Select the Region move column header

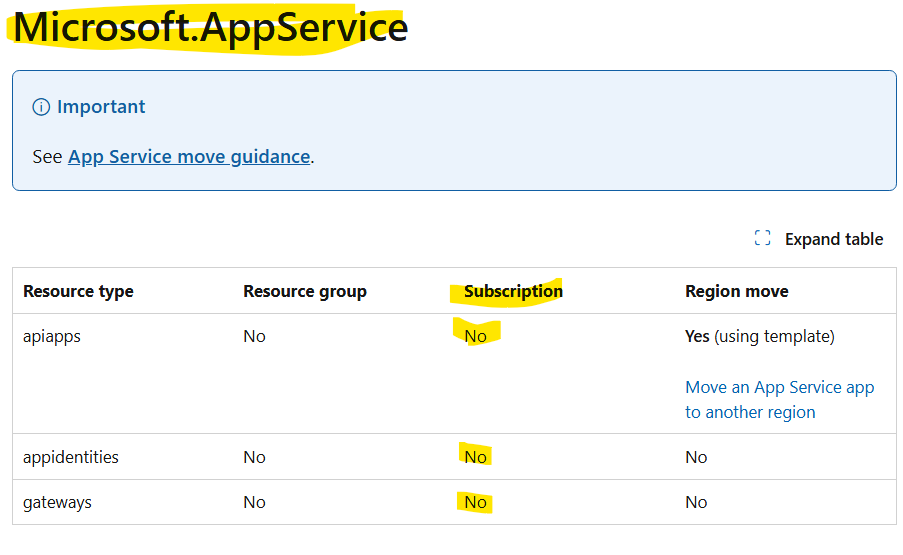pos(737,291)
